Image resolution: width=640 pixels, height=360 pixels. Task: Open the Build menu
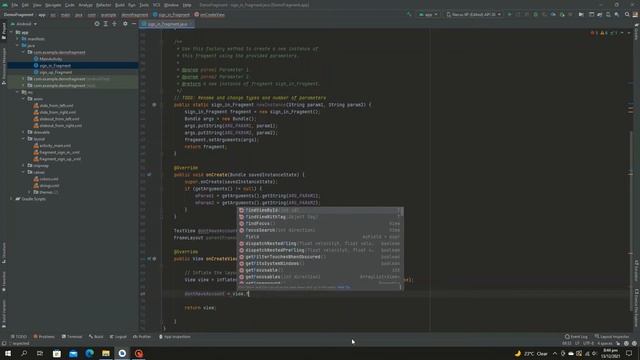pyautogui.click(x=120, y=5)
